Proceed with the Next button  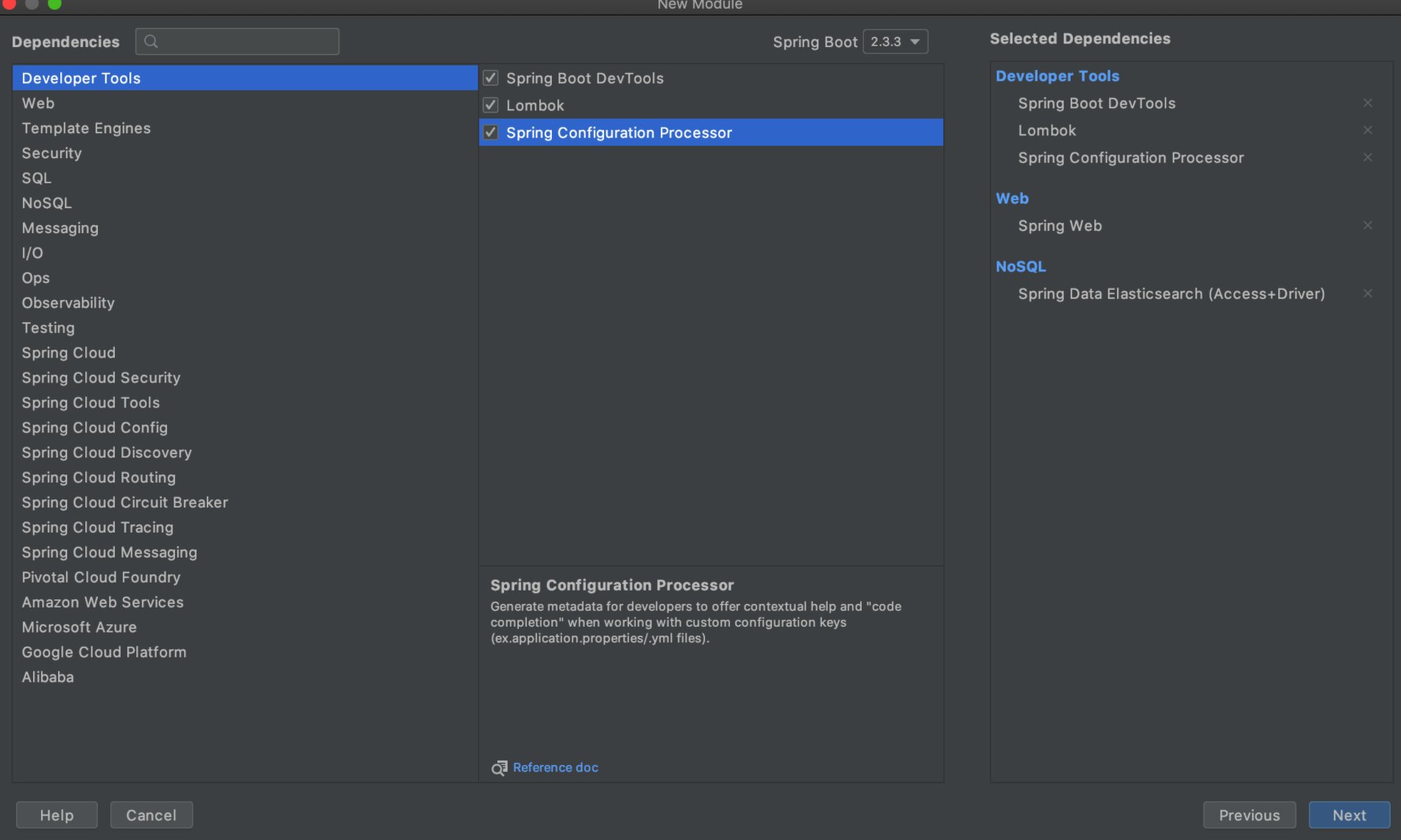click(x=1349, y=815)
